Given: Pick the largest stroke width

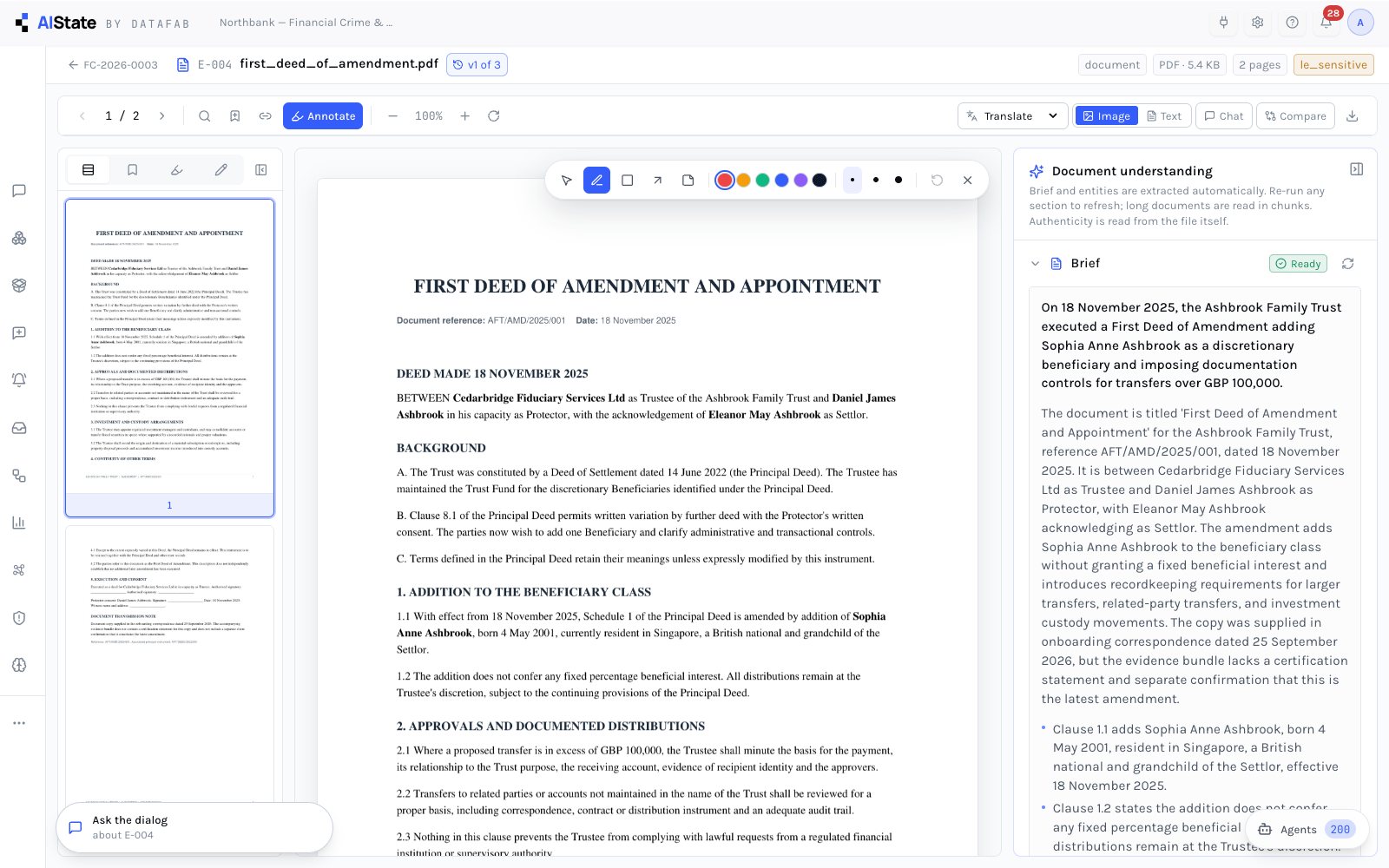Looking at the screenshot, I should pyautogui.click(x=899, y=180).
